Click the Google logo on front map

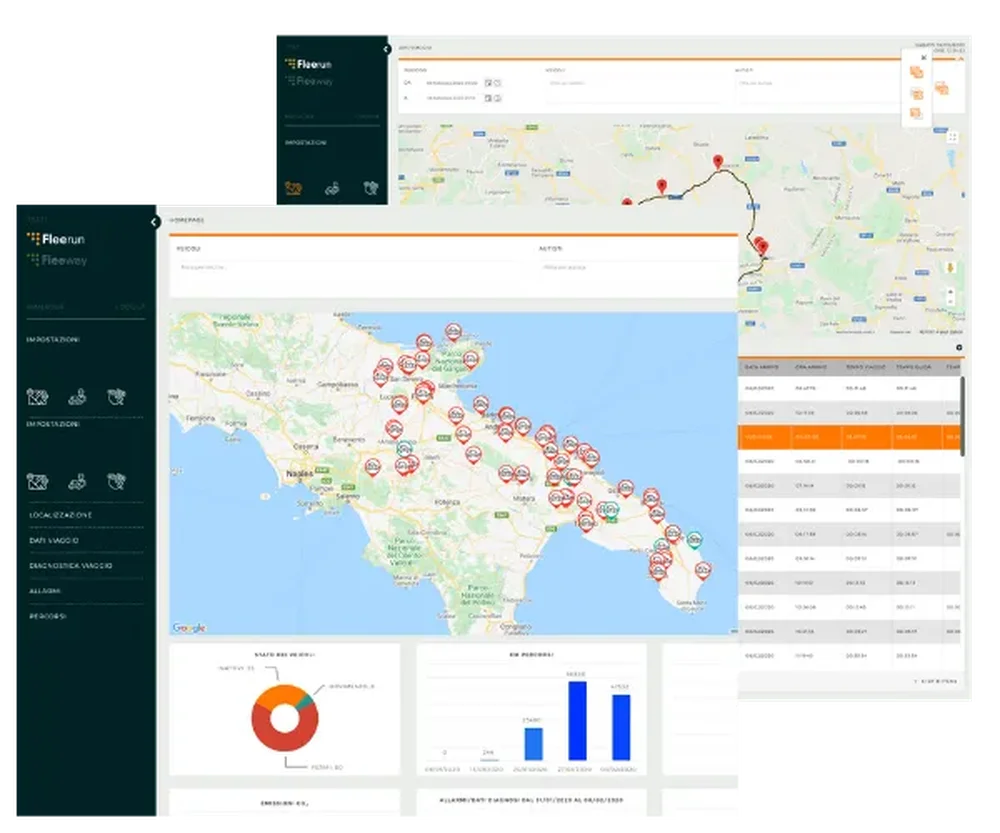[x=189, y=628]
